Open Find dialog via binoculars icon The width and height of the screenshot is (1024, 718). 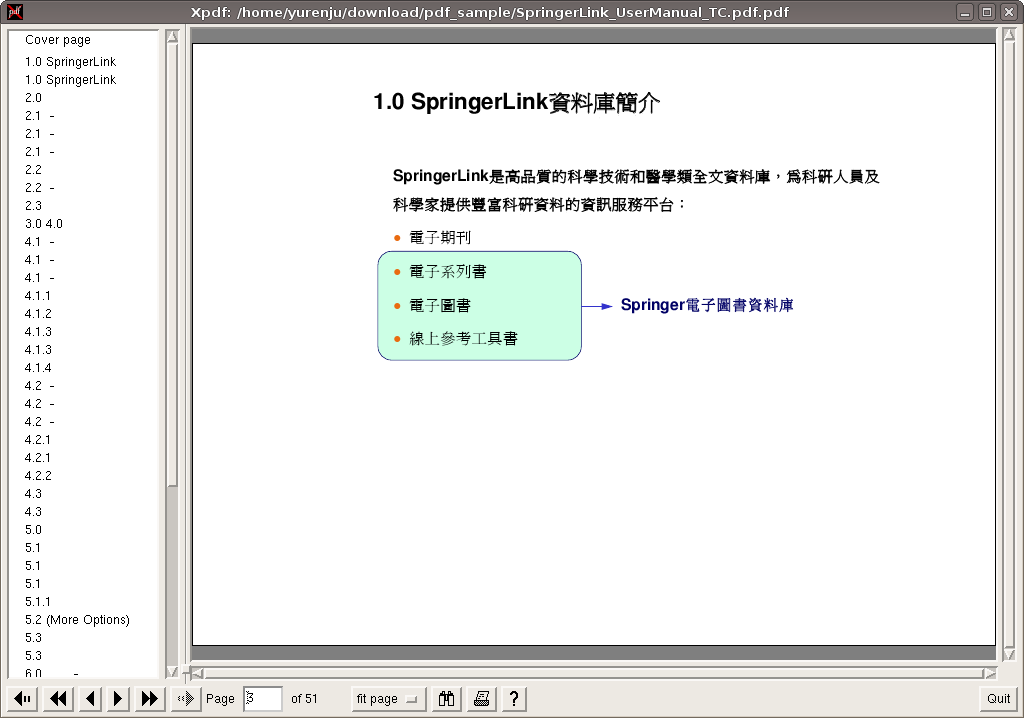[447, 699]
